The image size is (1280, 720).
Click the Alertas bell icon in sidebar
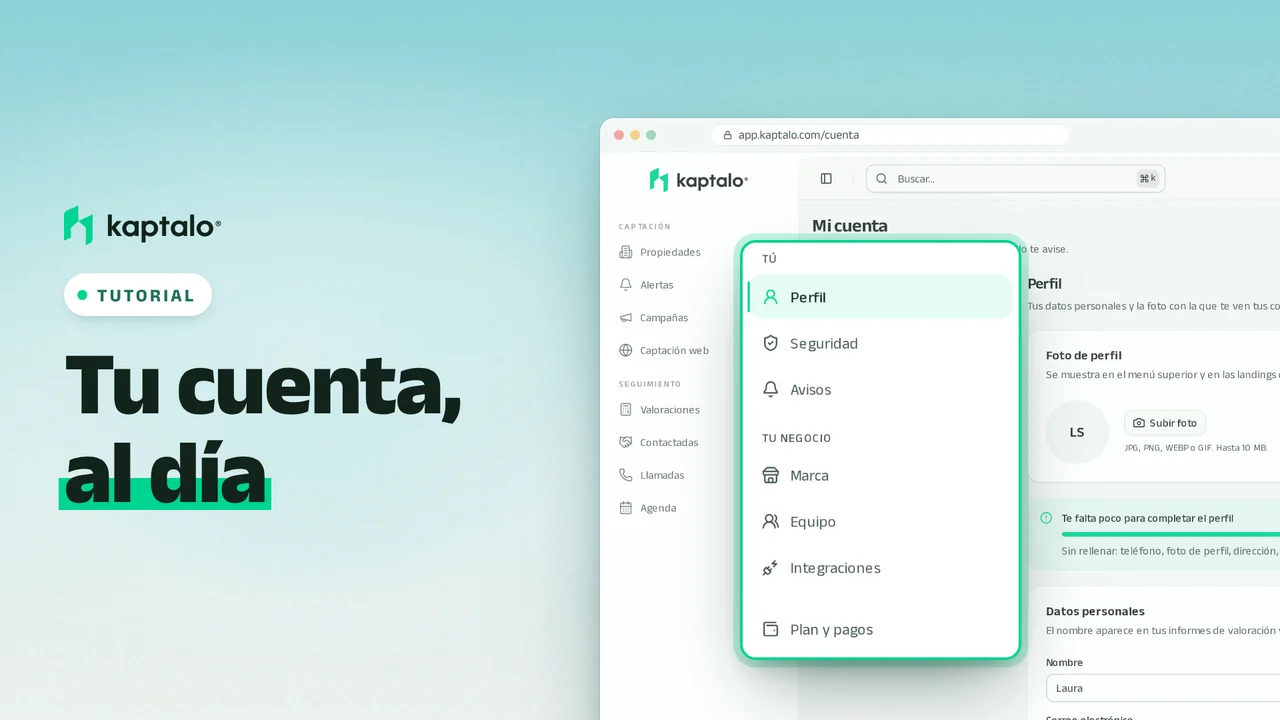pyautogui.click(x=626, y=285)
